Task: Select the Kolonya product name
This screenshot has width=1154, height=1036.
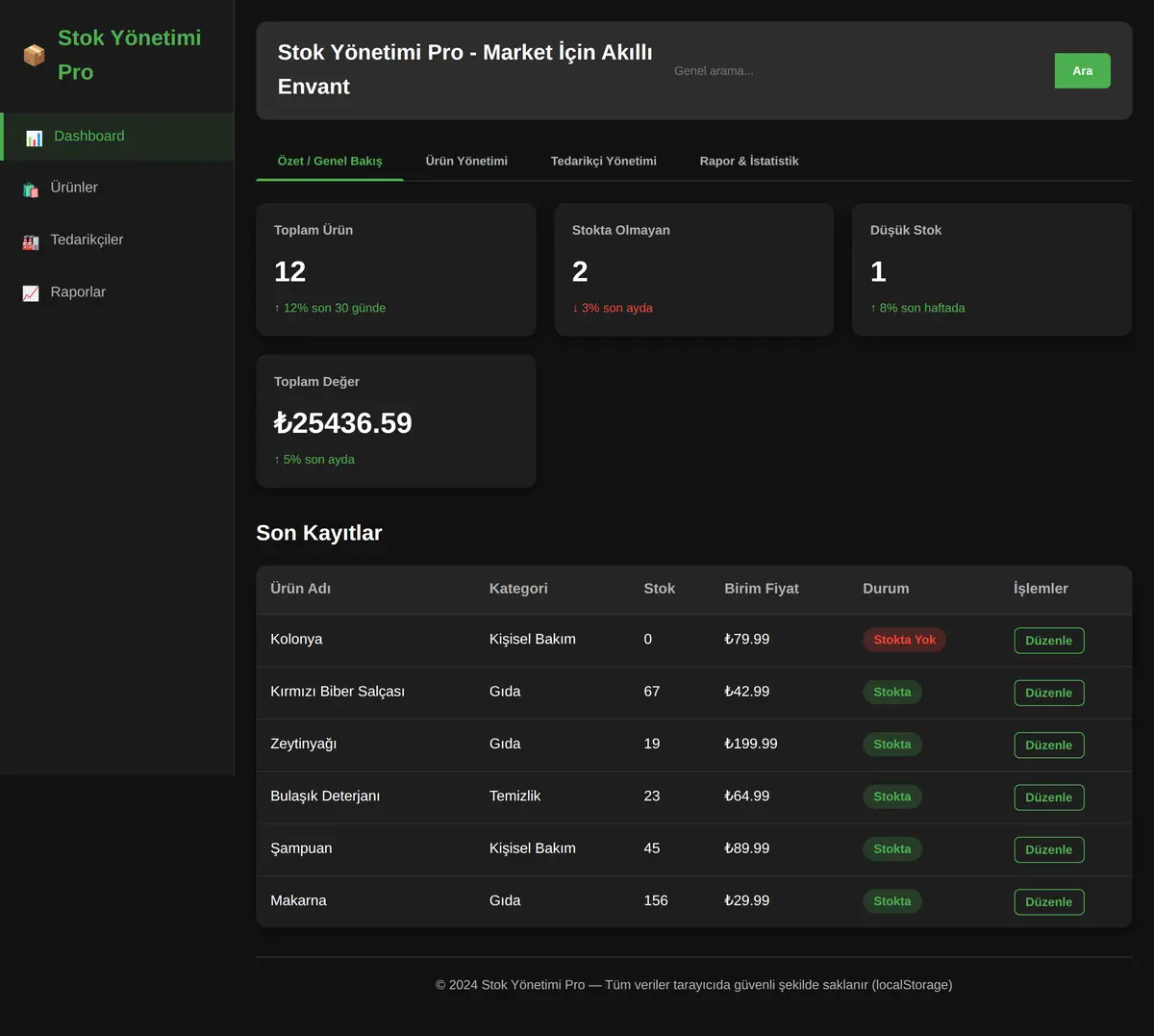Action: [296, 640]
